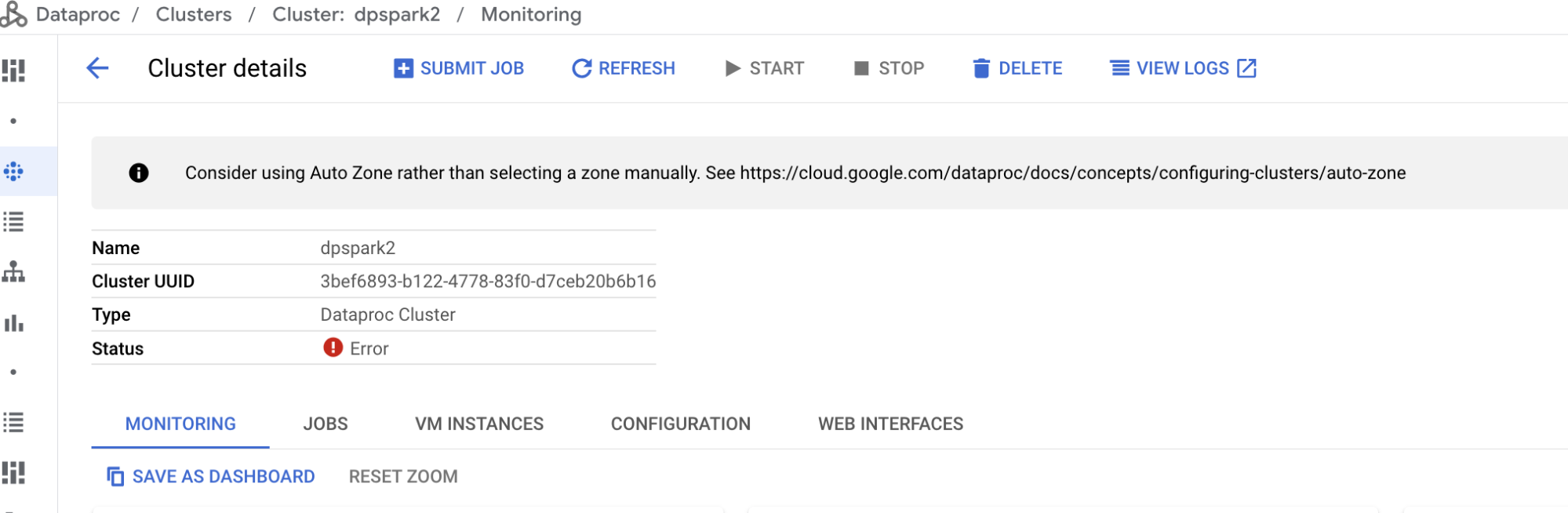
Task: Open the lower sidebar list icon
Action: [x=13, y=423]
